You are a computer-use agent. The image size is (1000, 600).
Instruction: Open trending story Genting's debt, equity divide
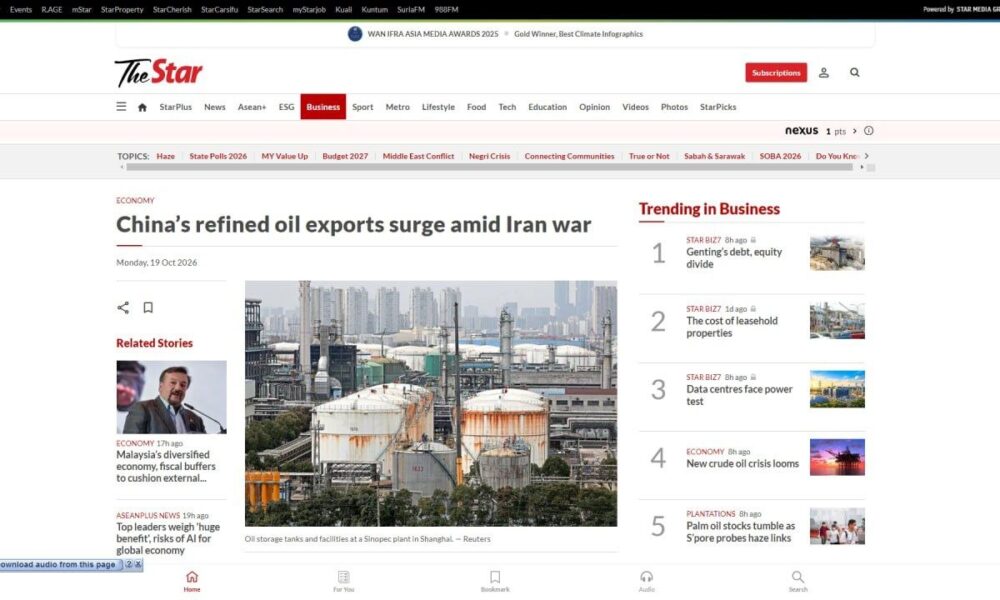click(x=734, y=258)
